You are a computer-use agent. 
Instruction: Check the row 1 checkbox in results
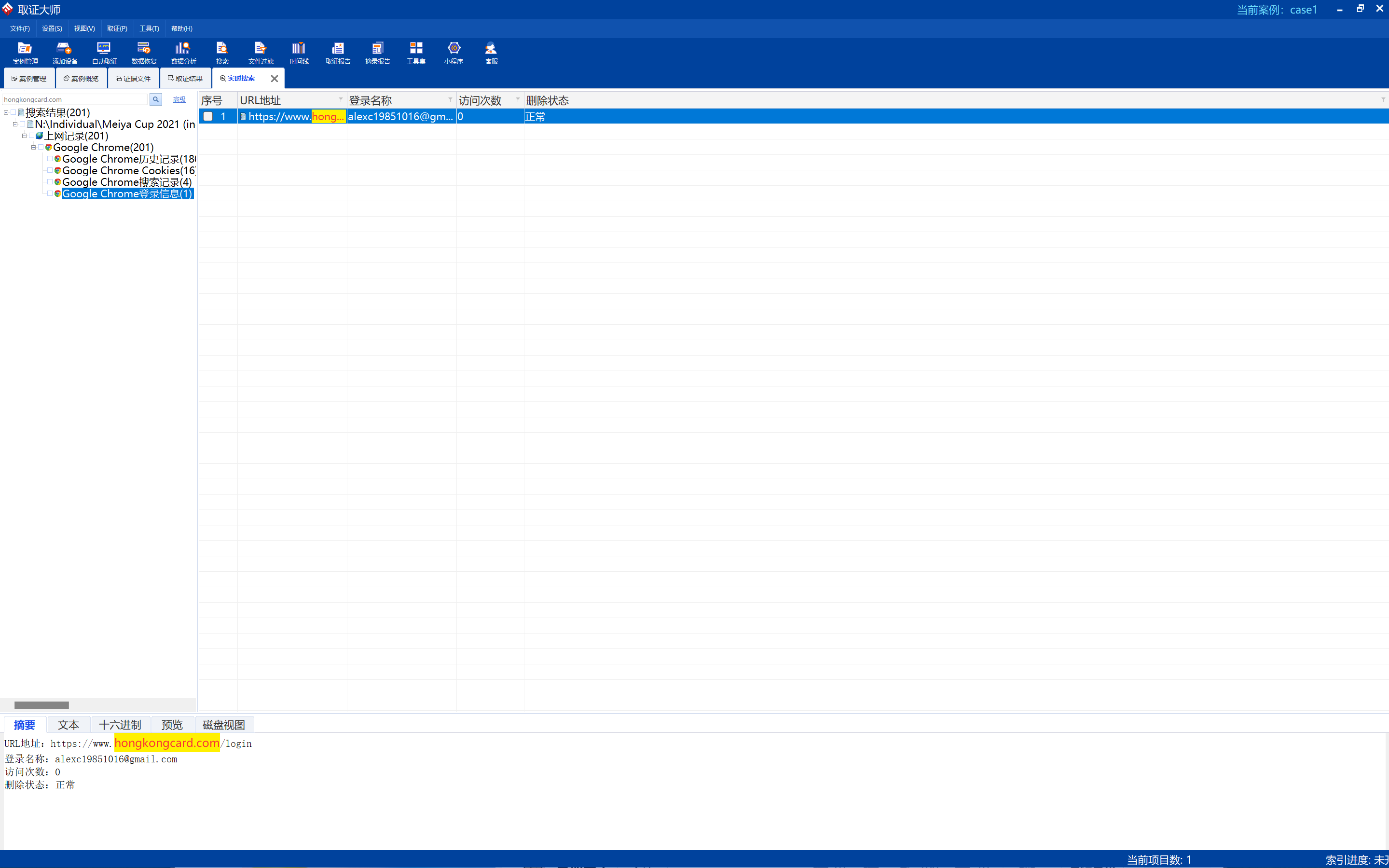pos(208,117)
